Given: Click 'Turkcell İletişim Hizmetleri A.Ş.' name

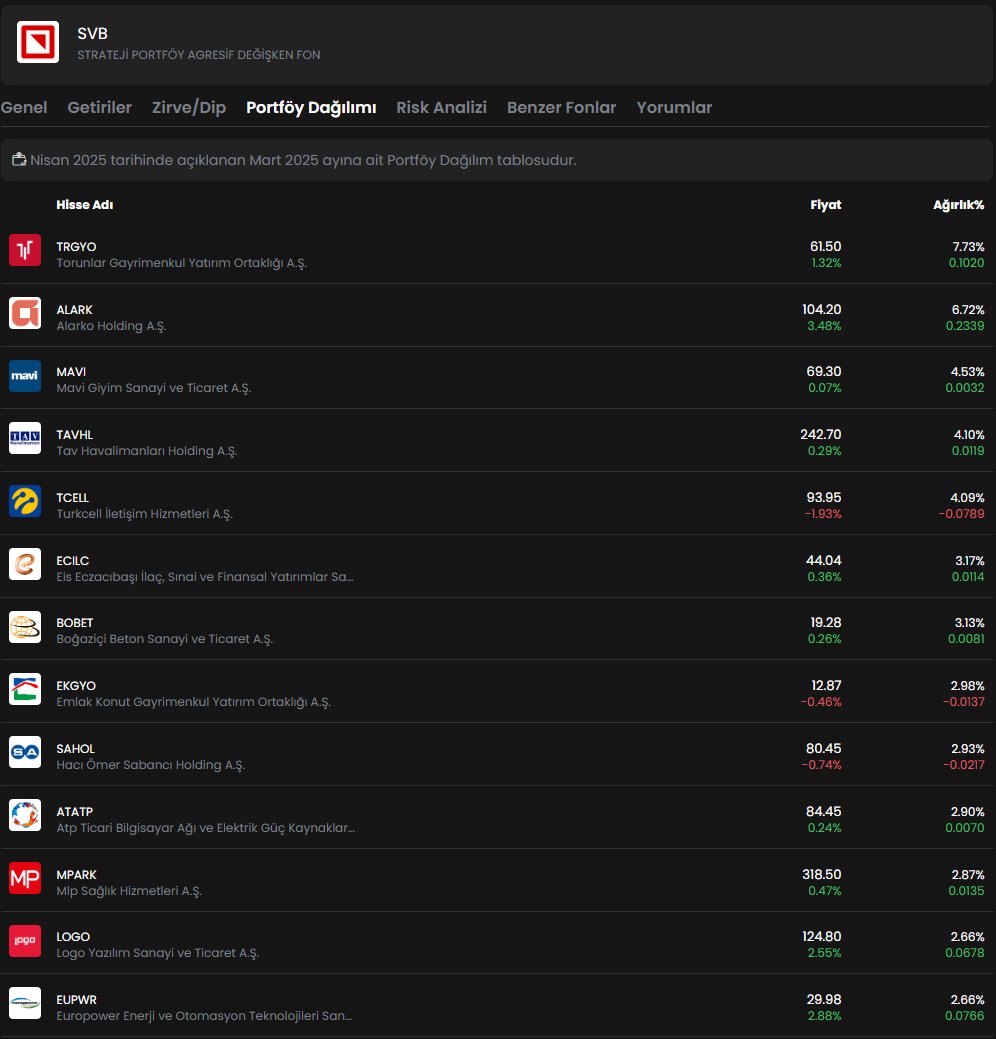Looking at the screenshot, I should 144,514.
